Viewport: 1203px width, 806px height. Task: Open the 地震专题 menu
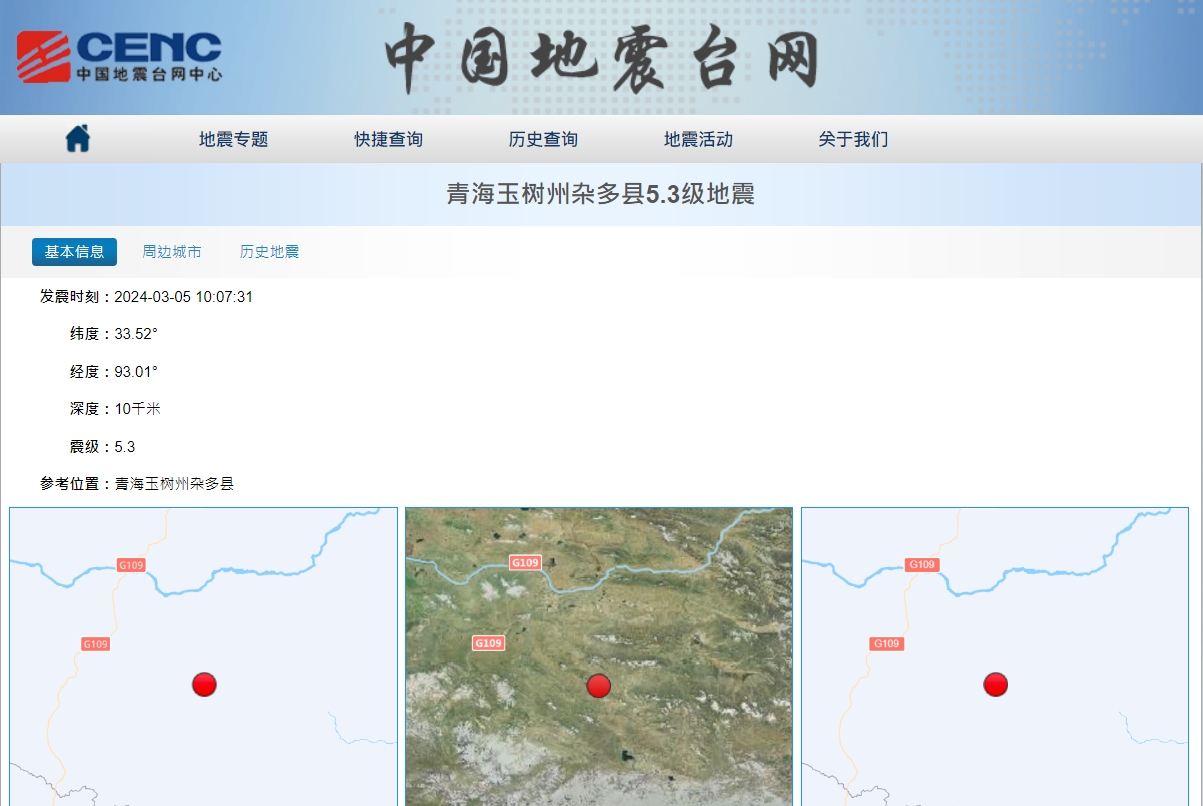pyautogui.click(x=233, y=139)
